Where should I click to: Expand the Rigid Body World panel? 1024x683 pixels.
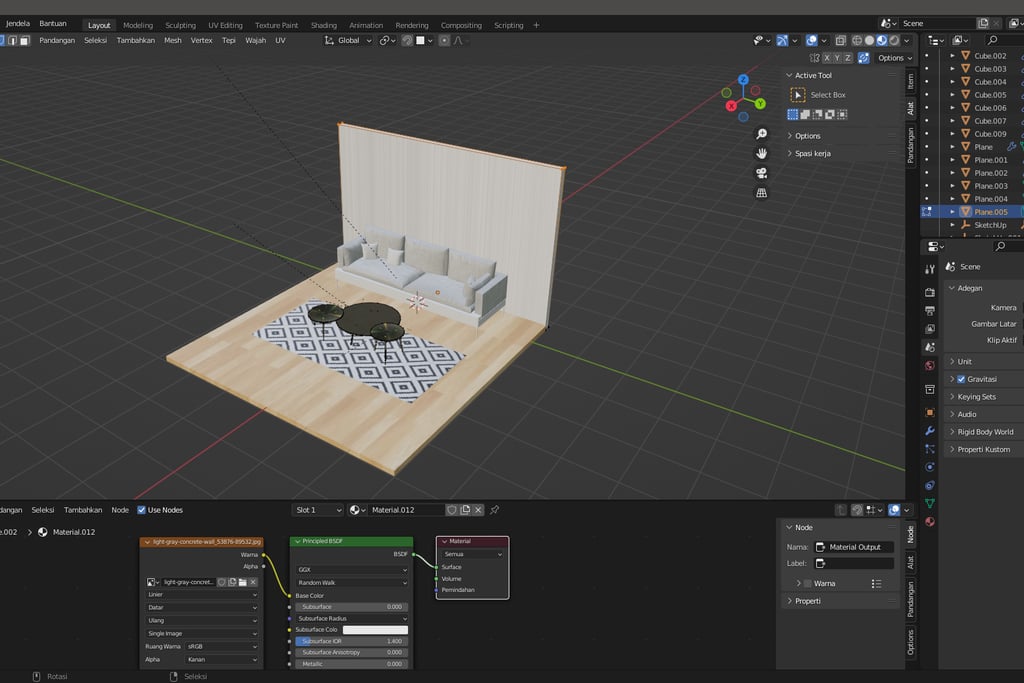point(985,432)
